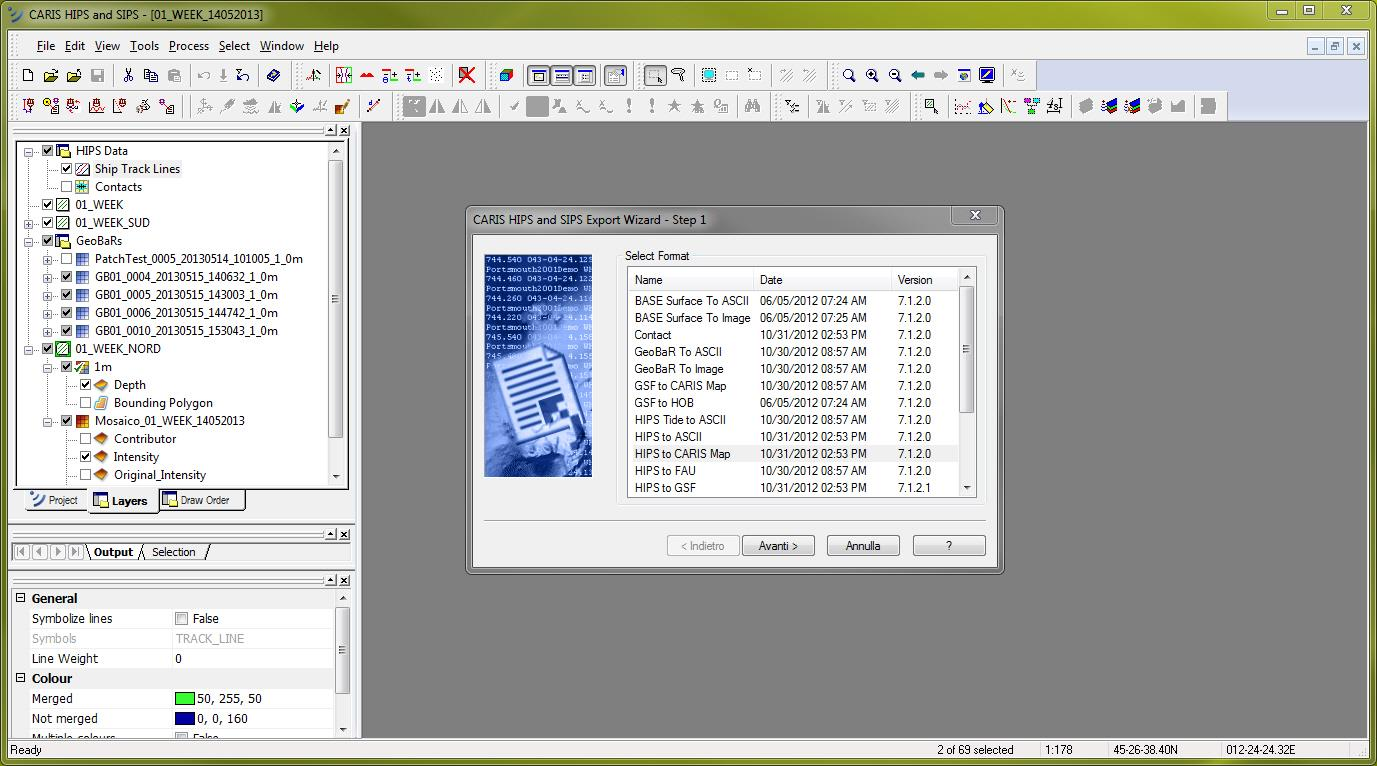Click the Select Format list scrollbar
This screenshot has width=1377, height=766.
[x=966, y=382]
